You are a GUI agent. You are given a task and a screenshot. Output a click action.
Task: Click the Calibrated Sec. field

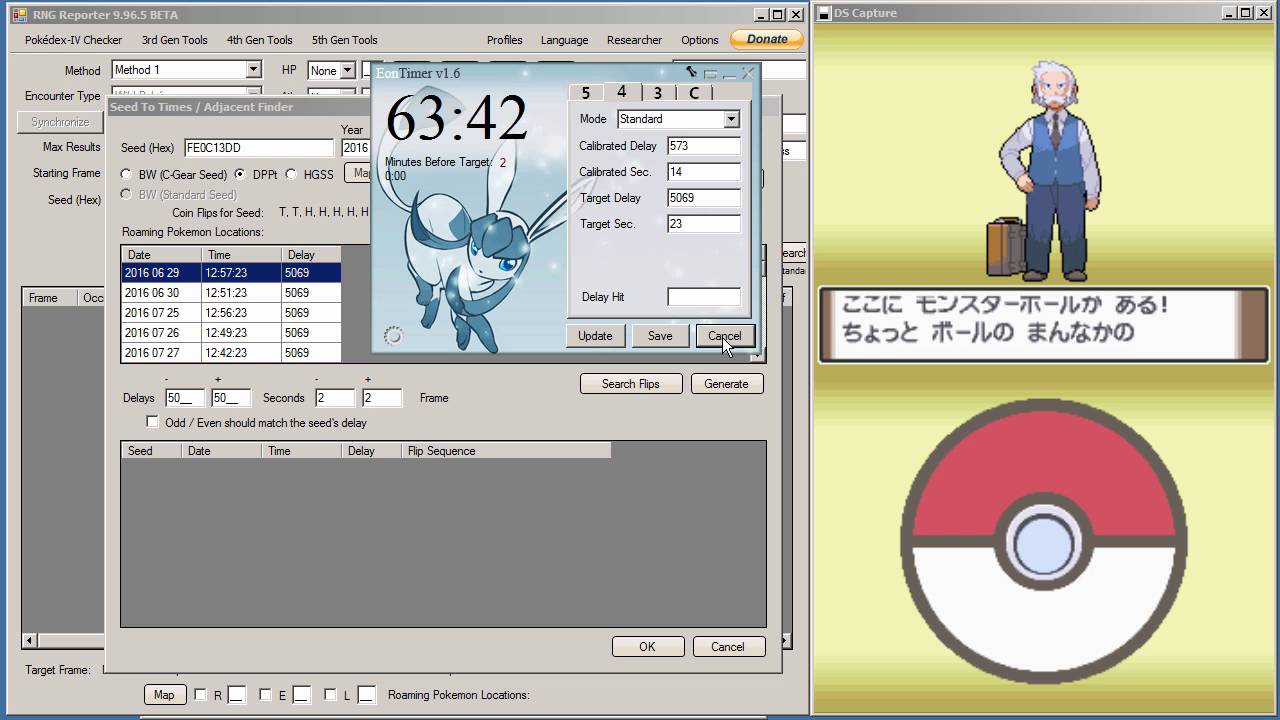click(x=704, y=172)
